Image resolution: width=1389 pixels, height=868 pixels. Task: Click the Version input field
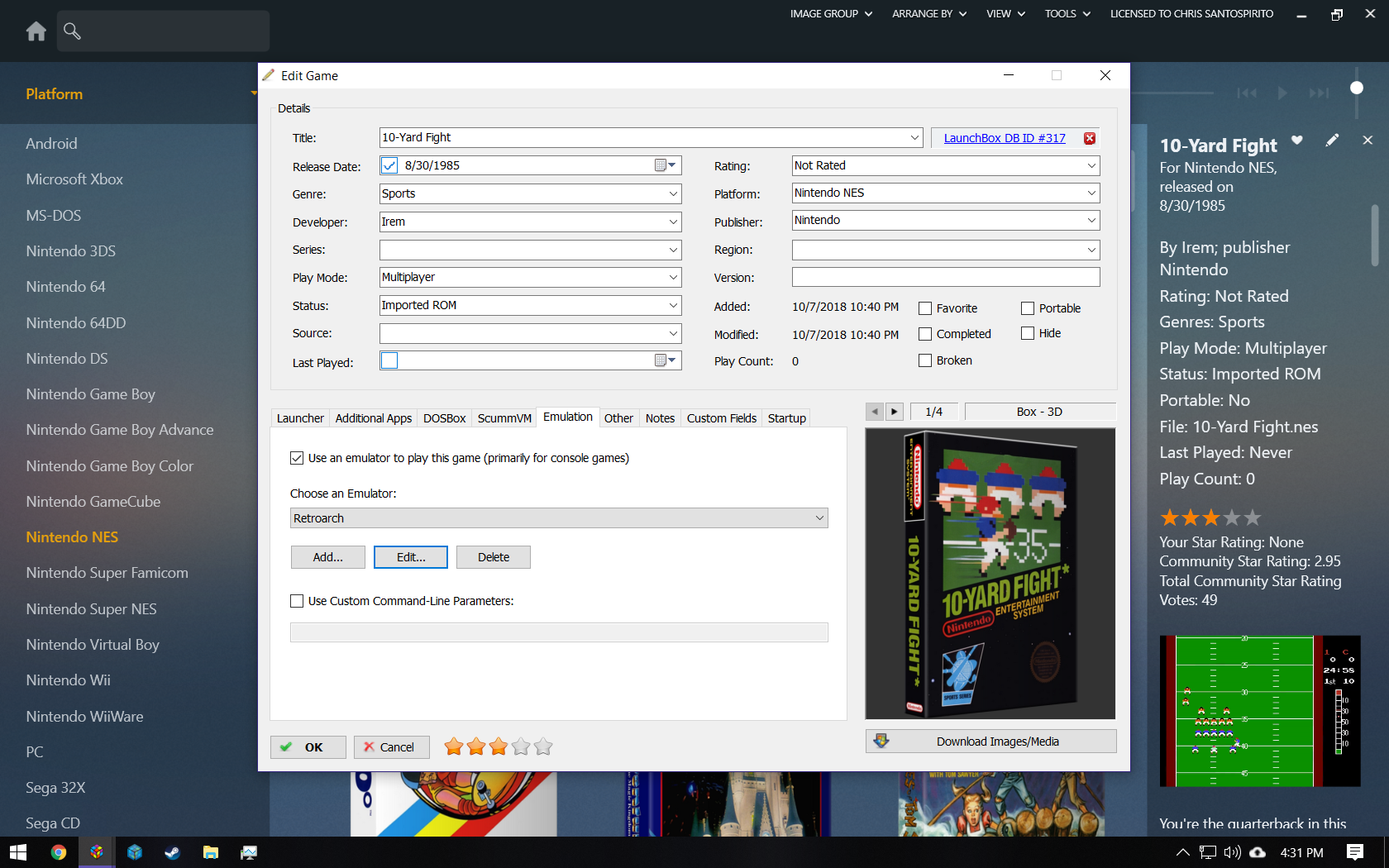coord(946,277)
